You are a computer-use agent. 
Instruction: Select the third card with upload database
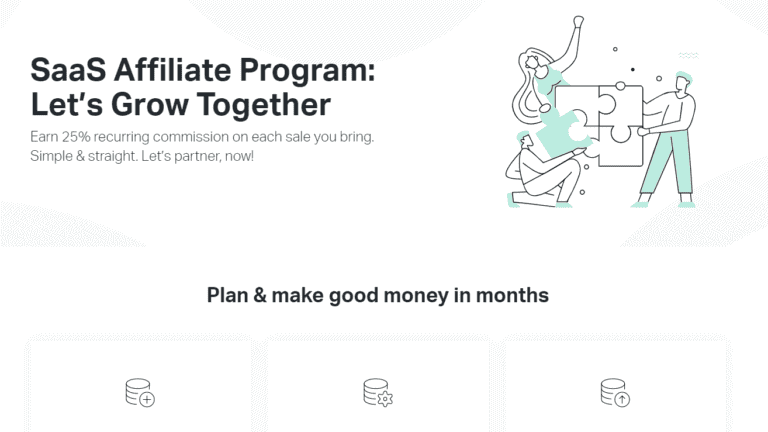tap(616, 384)
